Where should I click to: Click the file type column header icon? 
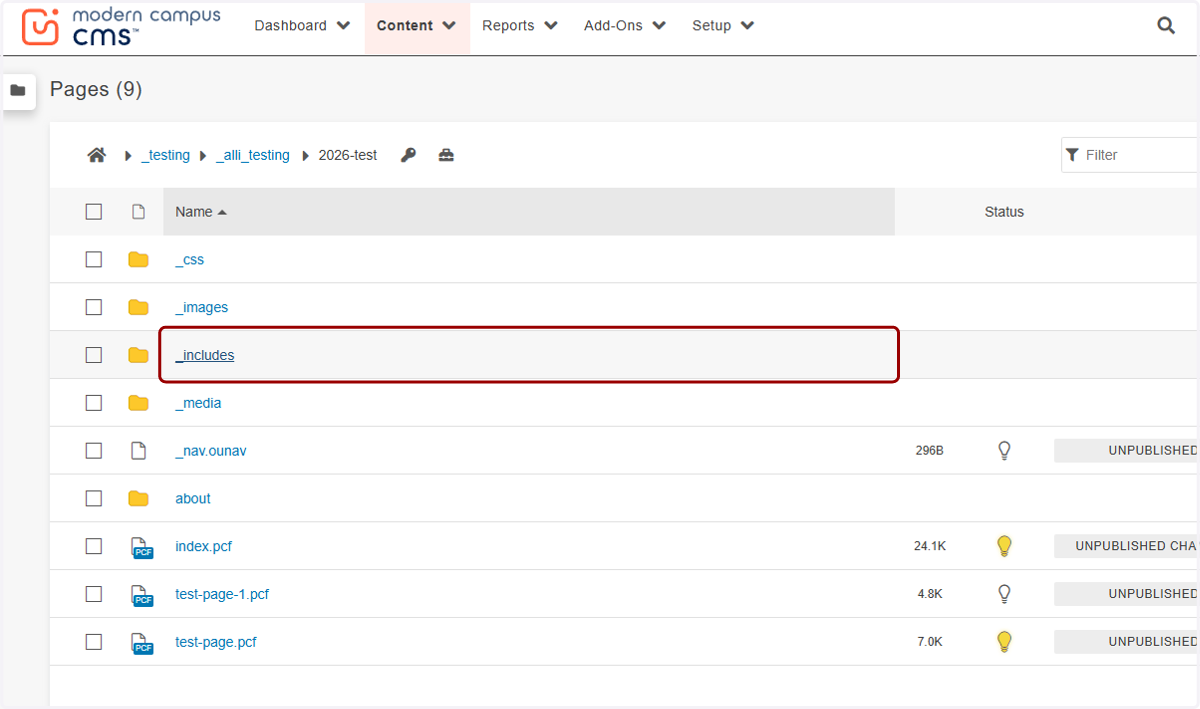pyautogui.click(x=139, y=212)
